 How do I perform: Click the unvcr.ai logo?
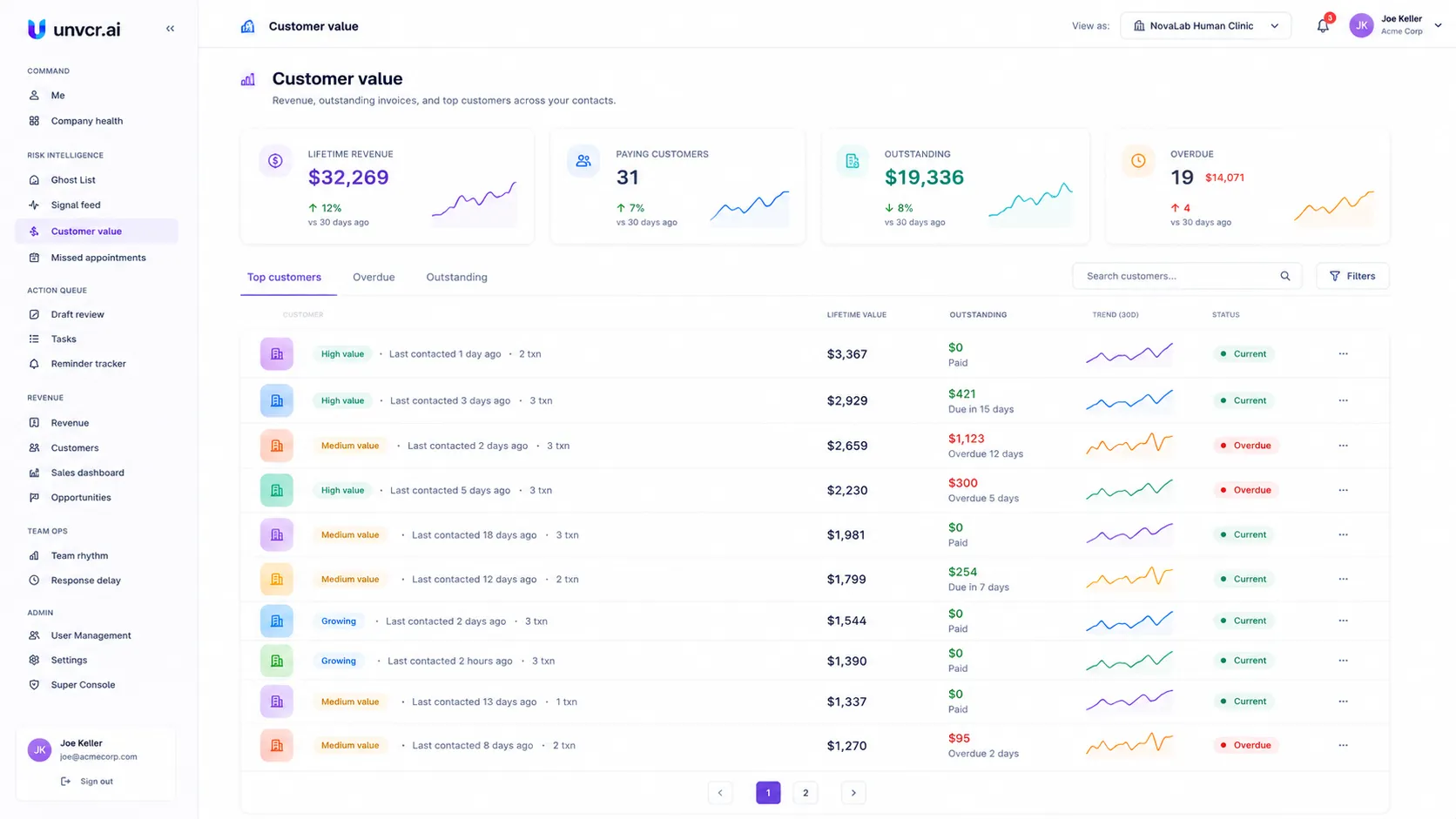point(74,29)
